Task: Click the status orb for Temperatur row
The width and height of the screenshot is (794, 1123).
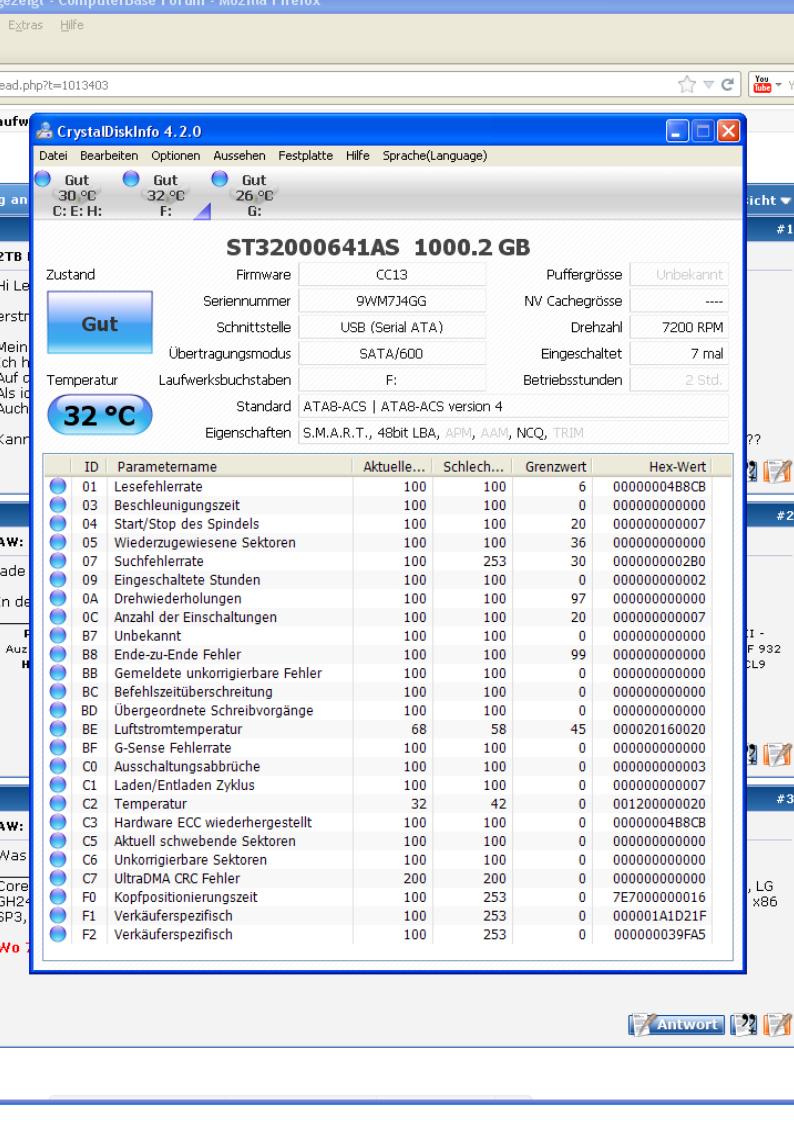Action: 58,803
